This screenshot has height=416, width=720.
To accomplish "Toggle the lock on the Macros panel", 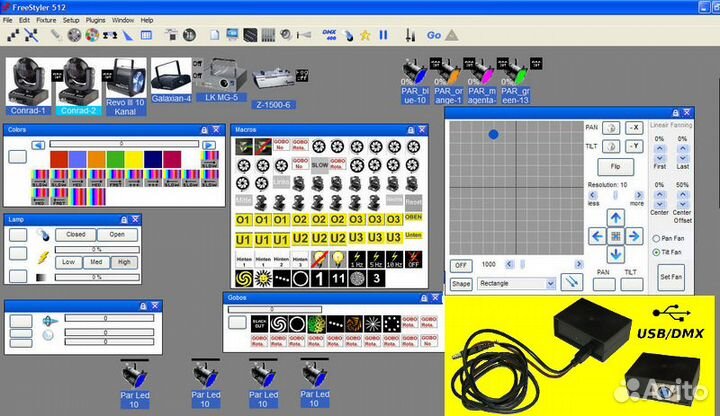I will (x=411, y=130).
